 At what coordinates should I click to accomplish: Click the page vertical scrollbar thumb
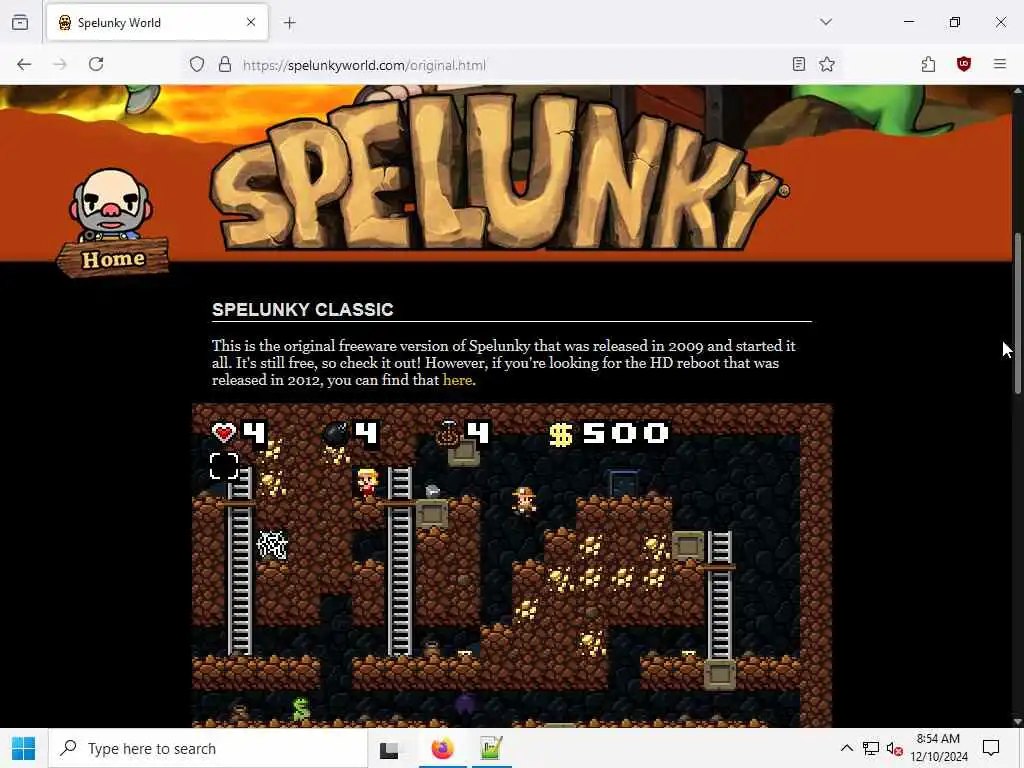coord(1017,312)
